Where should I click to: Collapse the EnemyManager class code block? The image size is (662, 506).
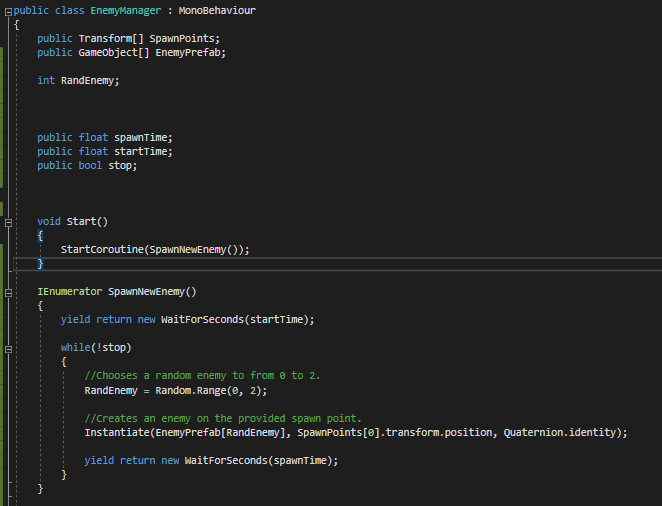tap(8, 10)
